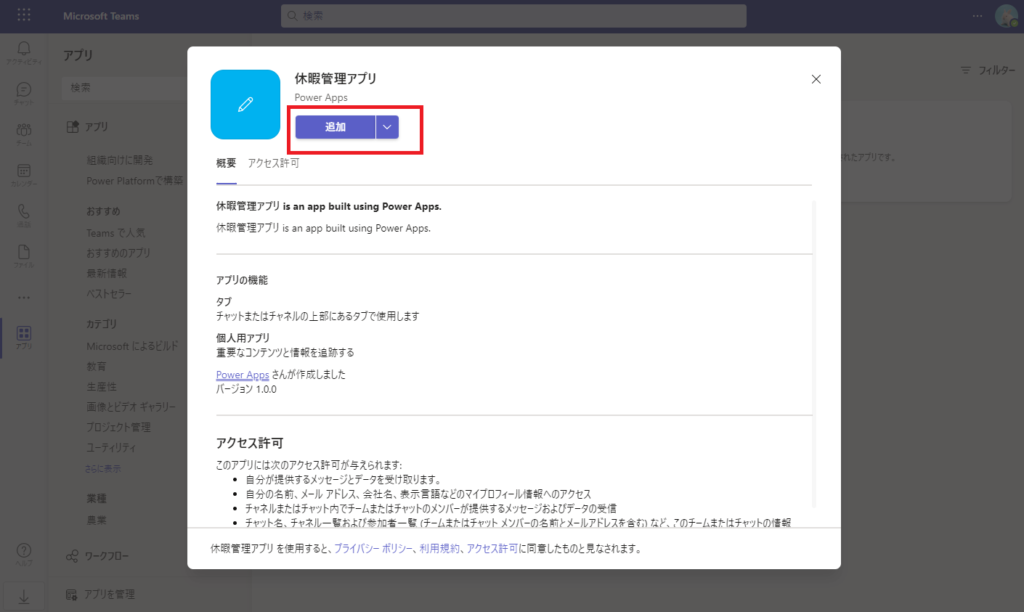Click the 業種 sidebar heading
1024x612 pixels.
point(96,498)
